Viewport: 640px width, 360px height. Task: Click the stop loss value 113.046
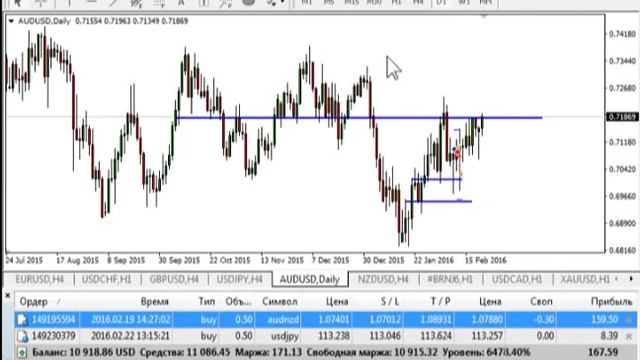[x=385, y=336]
